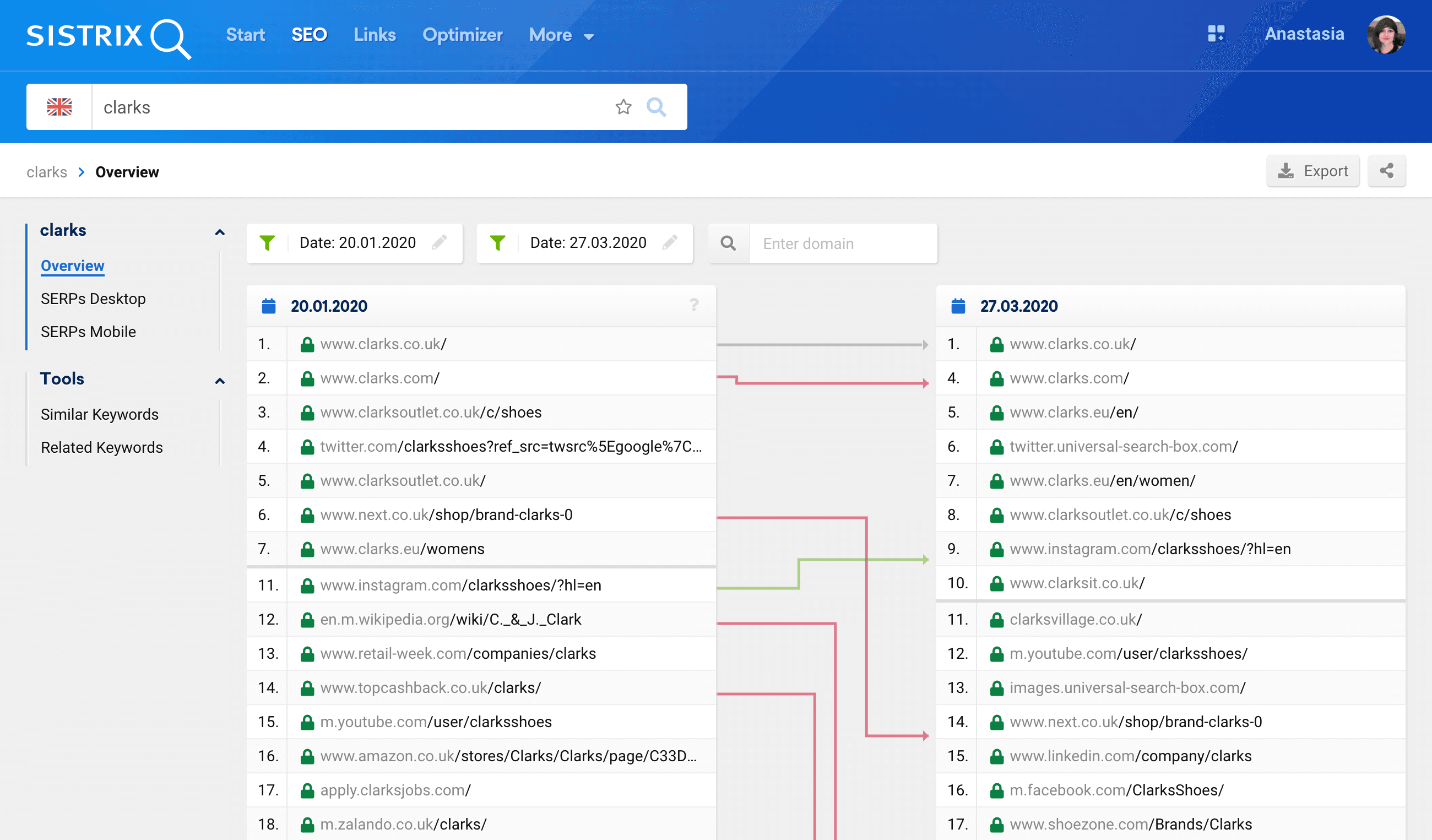Open www.instagram.com/clarksshoes/?hl=en in the 27.03.2020 list
This screenshot has width=1432, height=840.
point(1150,549)
